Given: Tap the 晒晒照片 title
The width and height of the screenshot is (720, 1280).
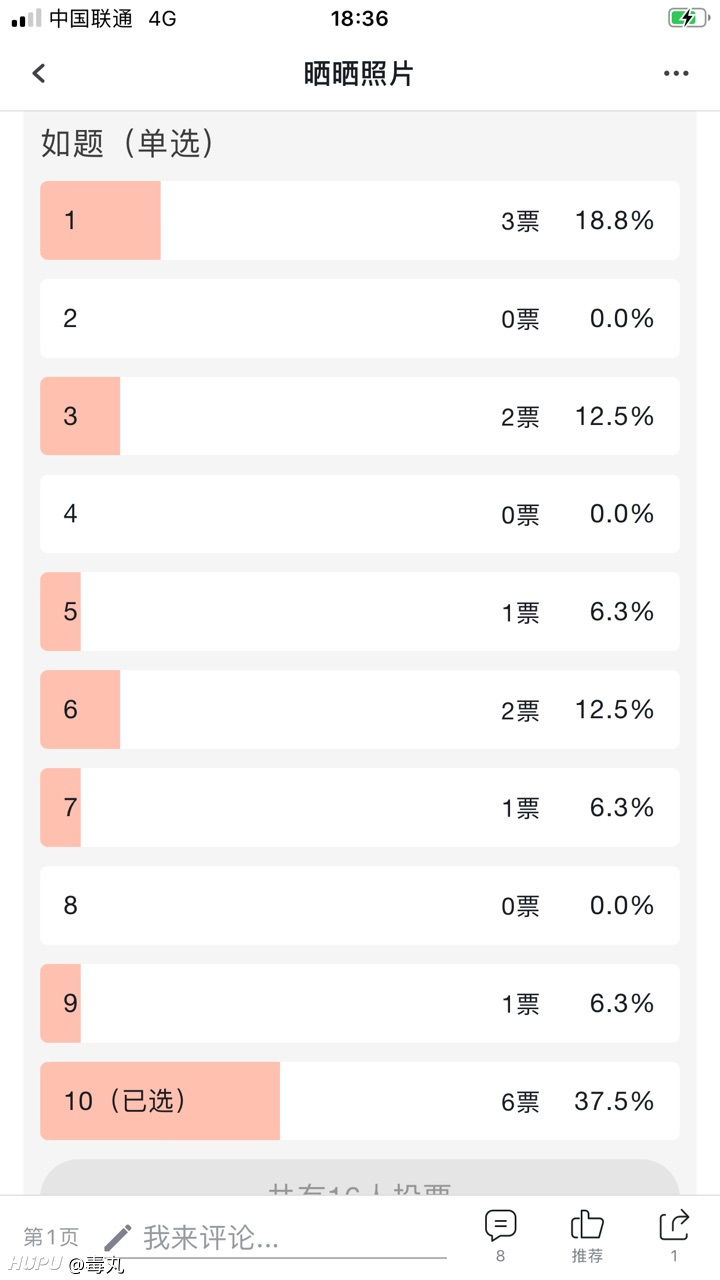Looking at the screenshot, I should [x=359, y=73].
